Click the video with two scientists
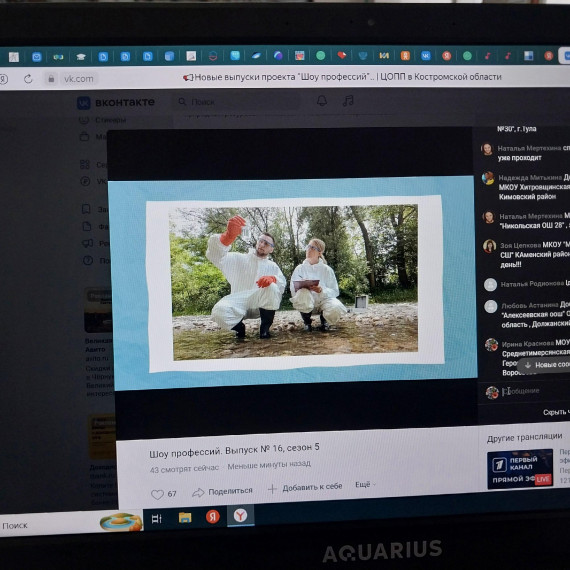570x570 pixels. [293, 283]
